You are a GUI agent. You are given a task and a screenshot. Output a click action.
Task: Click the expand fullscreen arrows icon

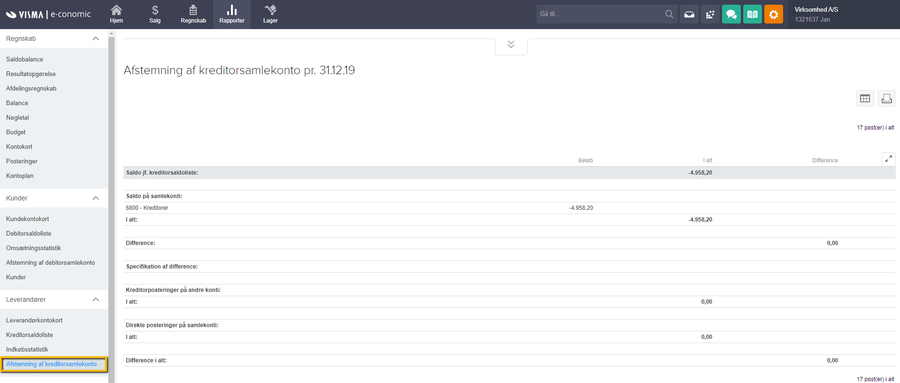[x=889, y=159]
